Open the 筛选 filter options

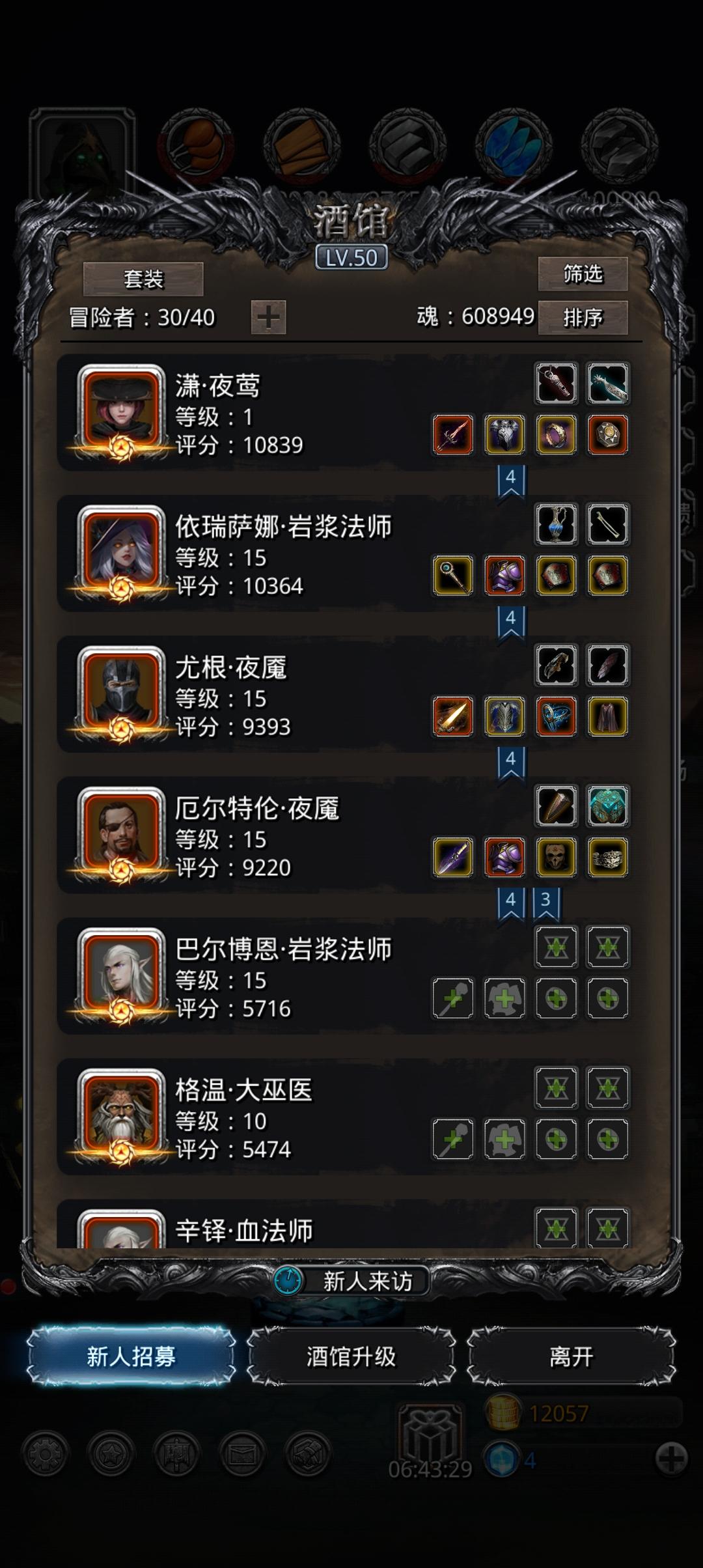[x=583, y=274]
